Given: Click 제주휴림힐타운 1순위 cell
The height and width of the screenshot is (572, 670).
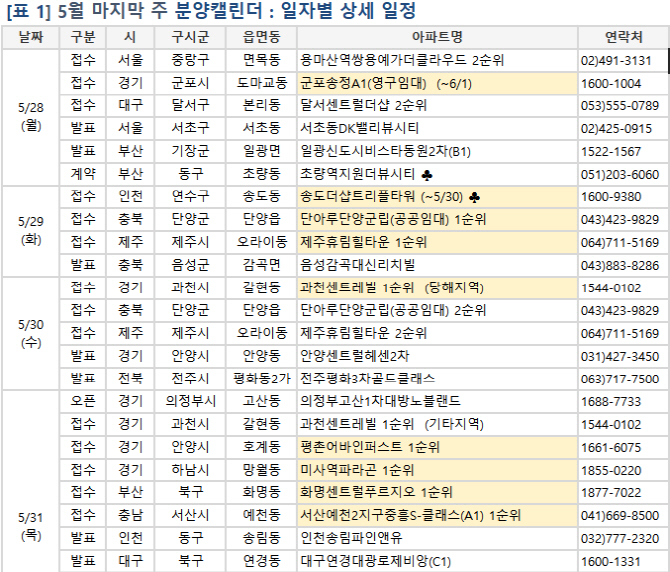Looking at the screenshot, I should pos(437,242).
